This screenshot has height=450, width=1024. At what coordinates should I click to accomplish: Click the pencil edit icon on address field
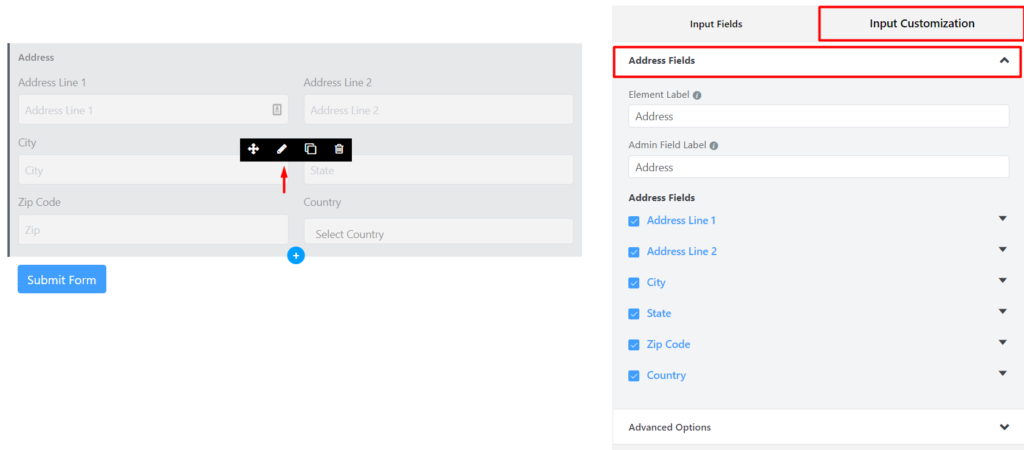(x=282, y=150)
